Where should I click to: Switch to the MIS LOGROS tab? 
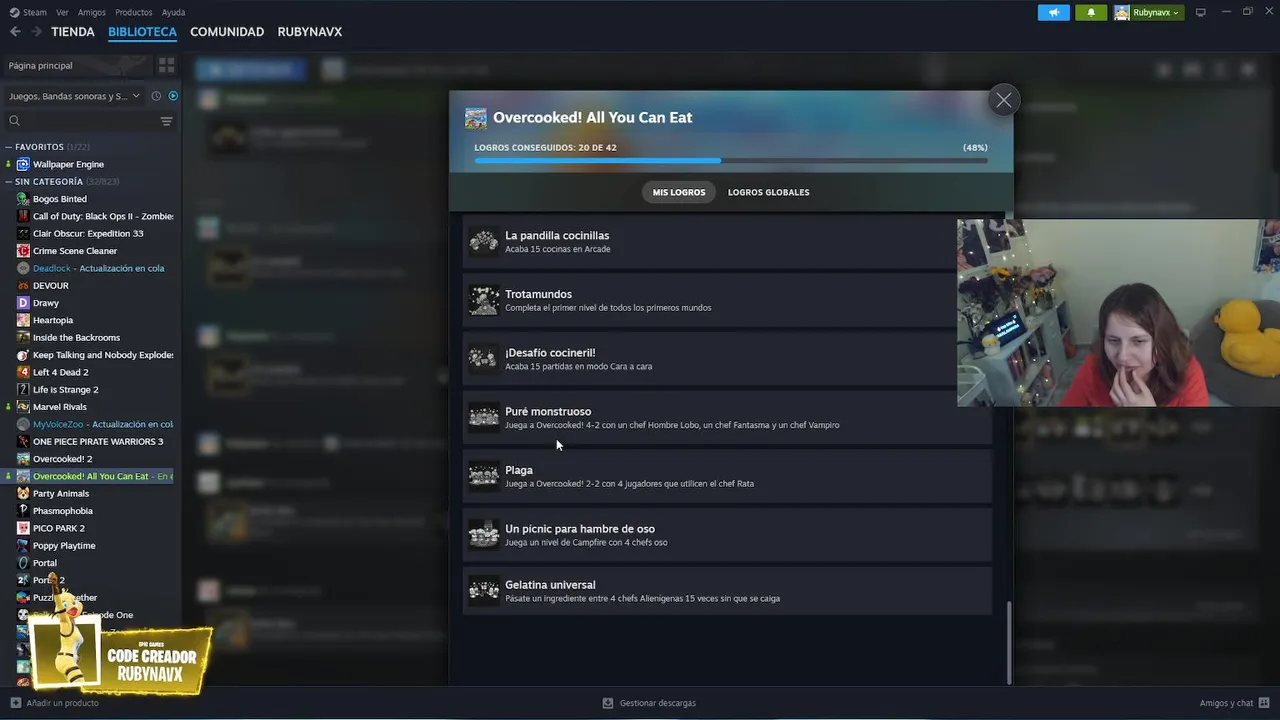(679, 192)
